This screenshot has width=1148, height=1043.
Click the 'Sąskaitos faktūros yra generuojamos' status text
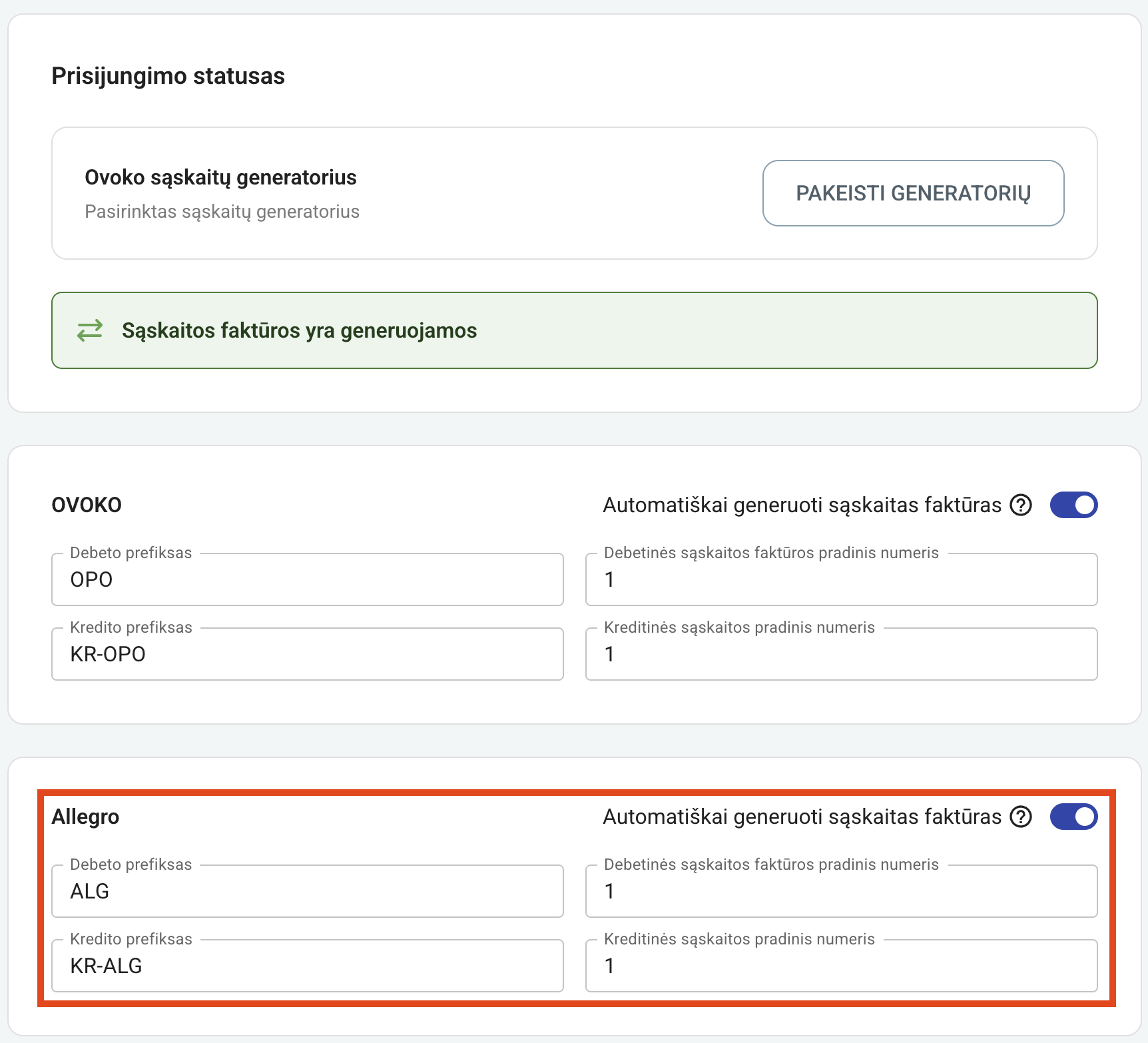299,330
